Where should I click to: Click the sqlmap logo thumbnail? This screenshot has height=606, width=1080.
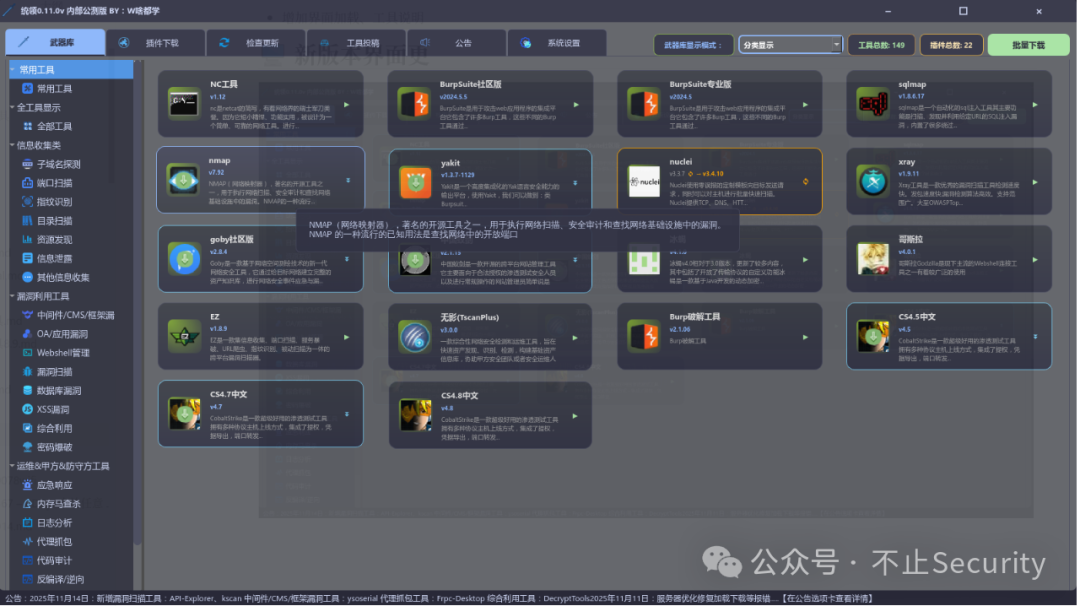[x=873, y=104]
